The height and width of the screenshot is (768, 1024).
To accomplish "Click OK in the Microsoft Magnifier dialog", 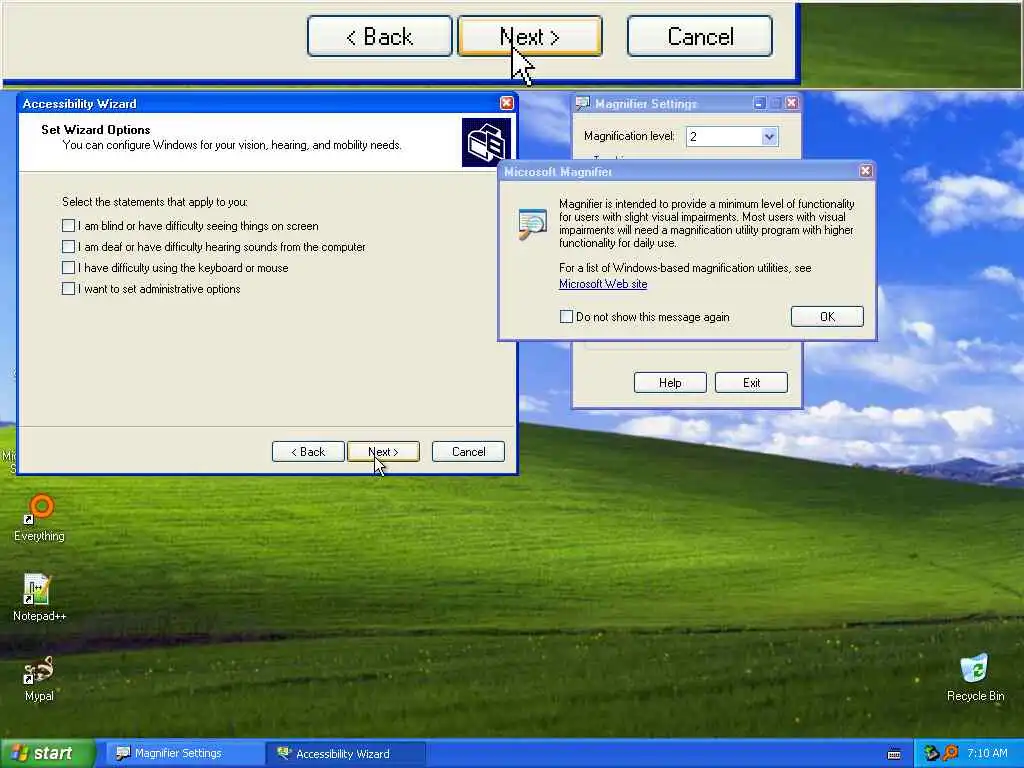I will tap(827, 317).
